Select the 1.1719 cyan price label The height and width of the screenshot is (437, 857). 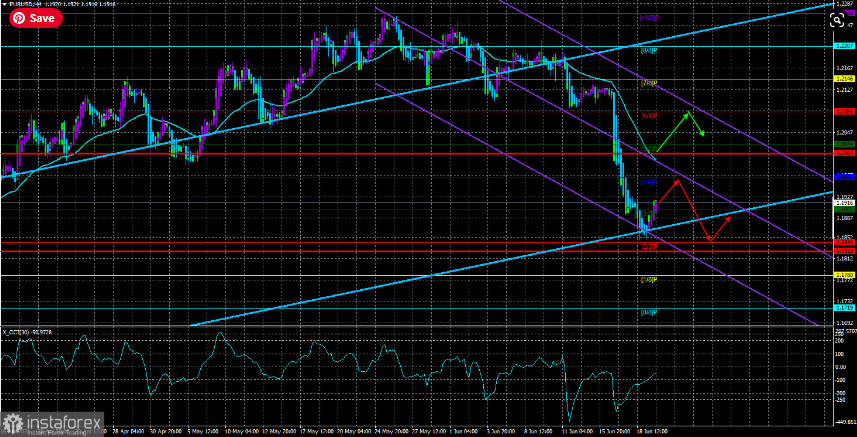click(x=844, y=309)
